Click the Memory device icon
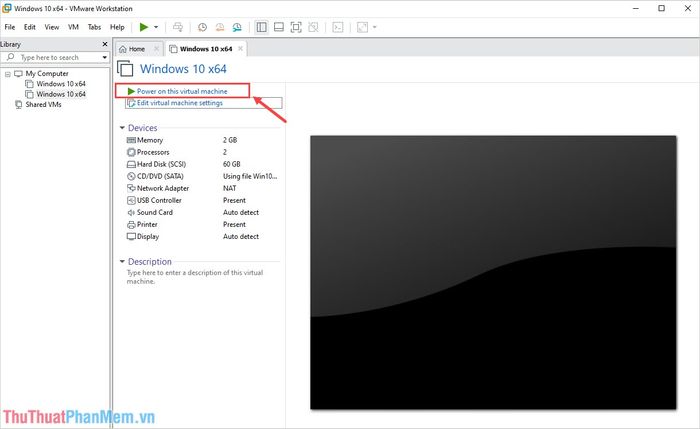 [x=131, y=140]
